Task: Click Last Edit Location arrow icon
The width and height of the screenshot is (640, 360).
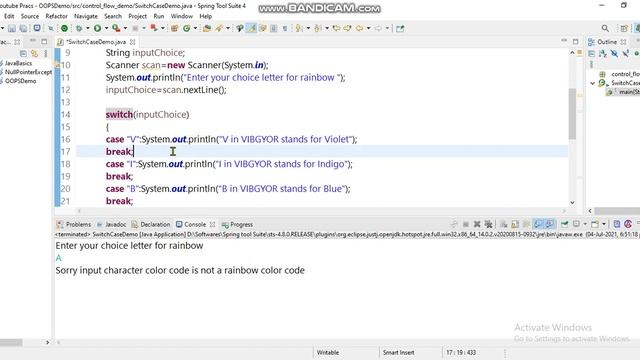Action: coord(337,28)
